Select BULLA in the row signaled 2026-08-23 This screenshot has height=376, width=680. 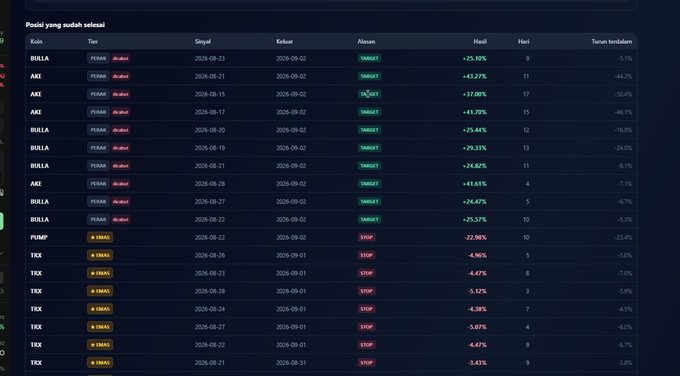[x=39, y=59]
